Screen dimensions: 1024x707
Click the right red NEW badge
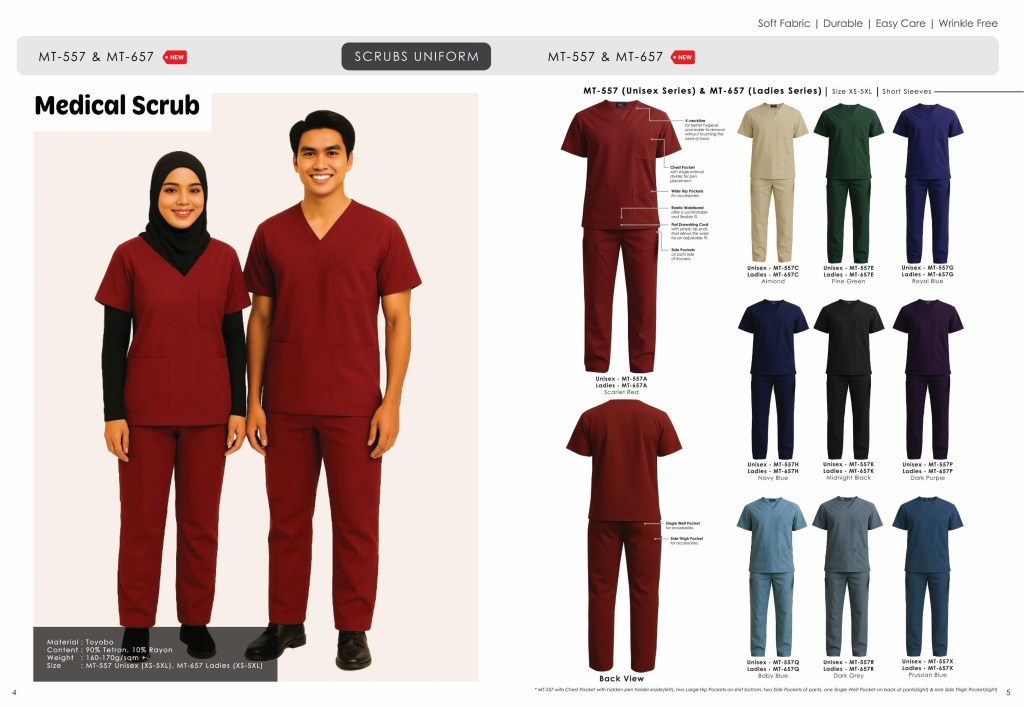pyautogui.click(x=683, y=57)
